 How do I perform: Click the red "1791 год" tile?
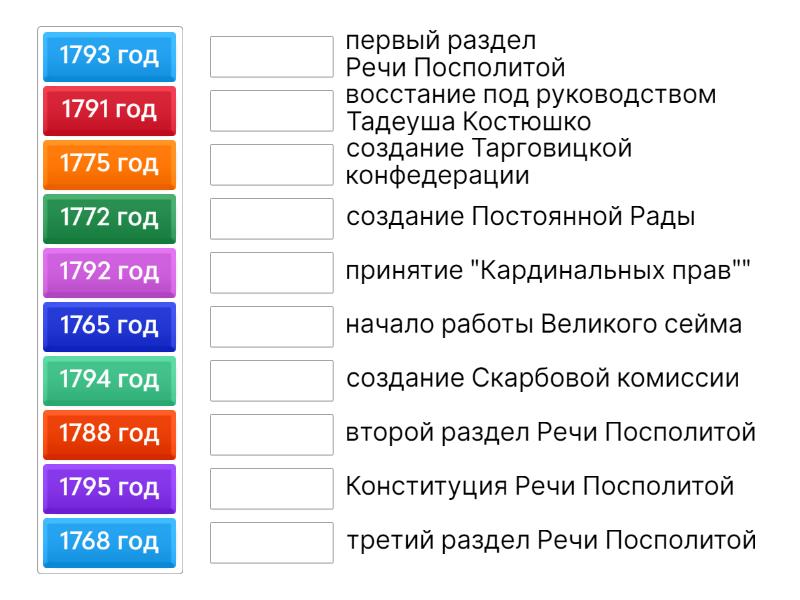tap(110, 110)
